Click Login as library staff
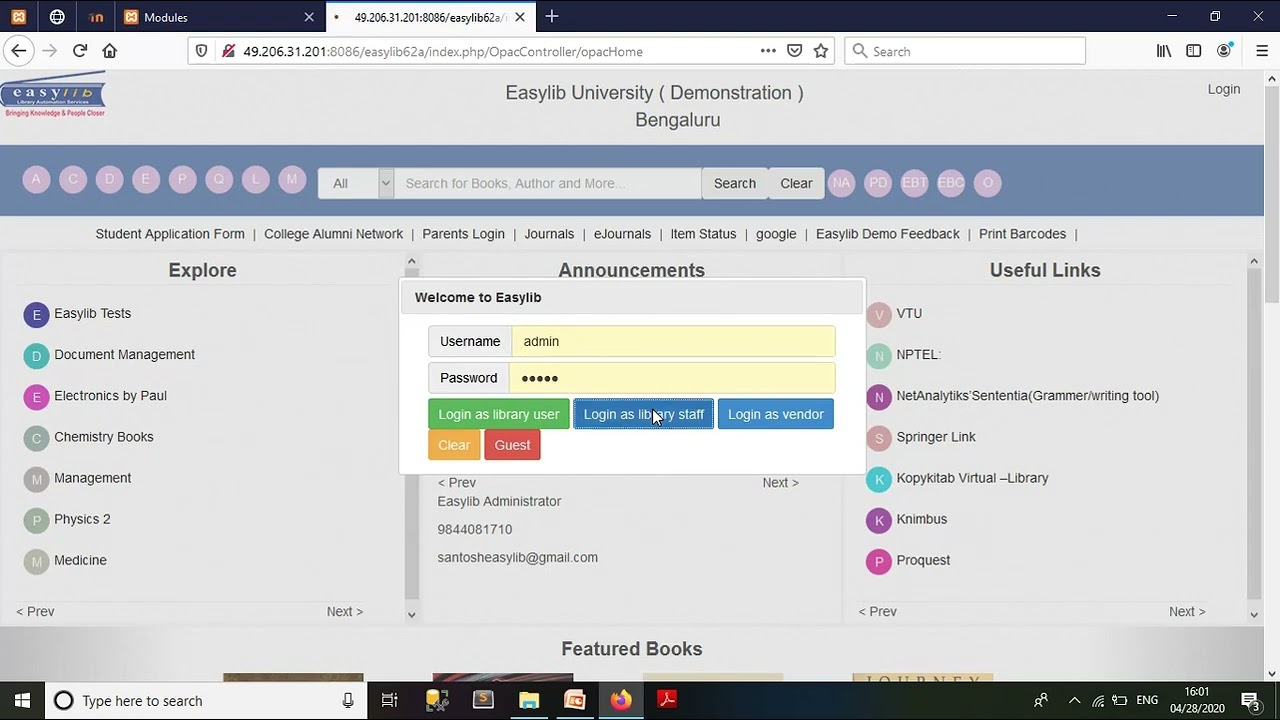The width and height of the screenshot is (1280, 720). 644,414
